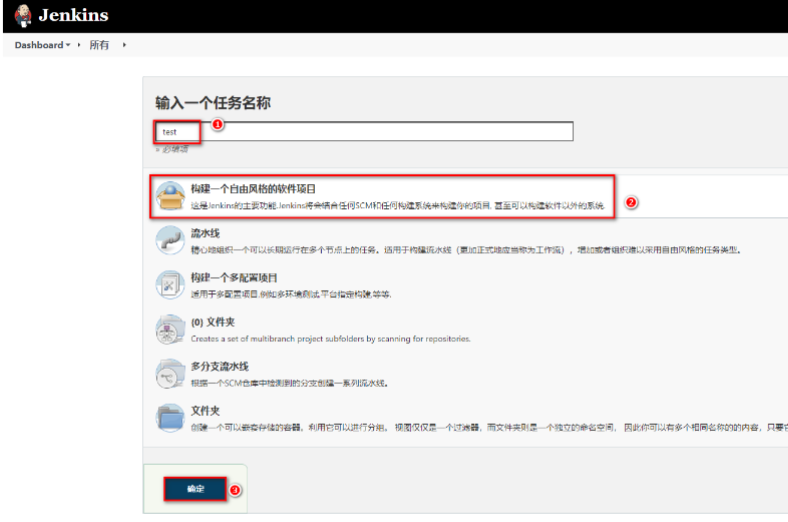
Task: Choose the 流水线 project type title
Action: point(205,233)
